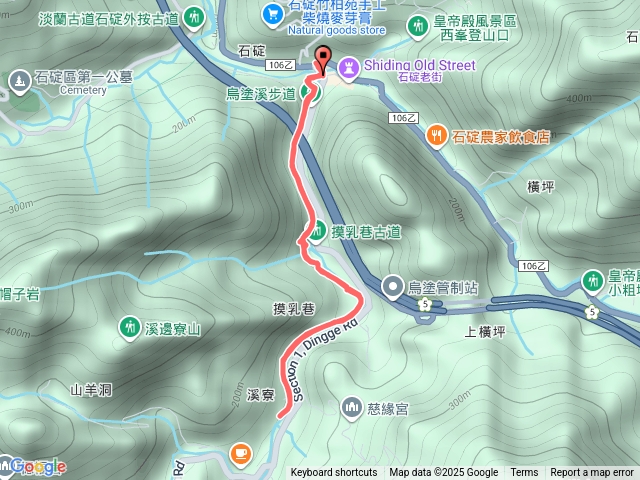
Task: Select the 溪邊寮山 green hiking icon
Action: pos(129,327)
